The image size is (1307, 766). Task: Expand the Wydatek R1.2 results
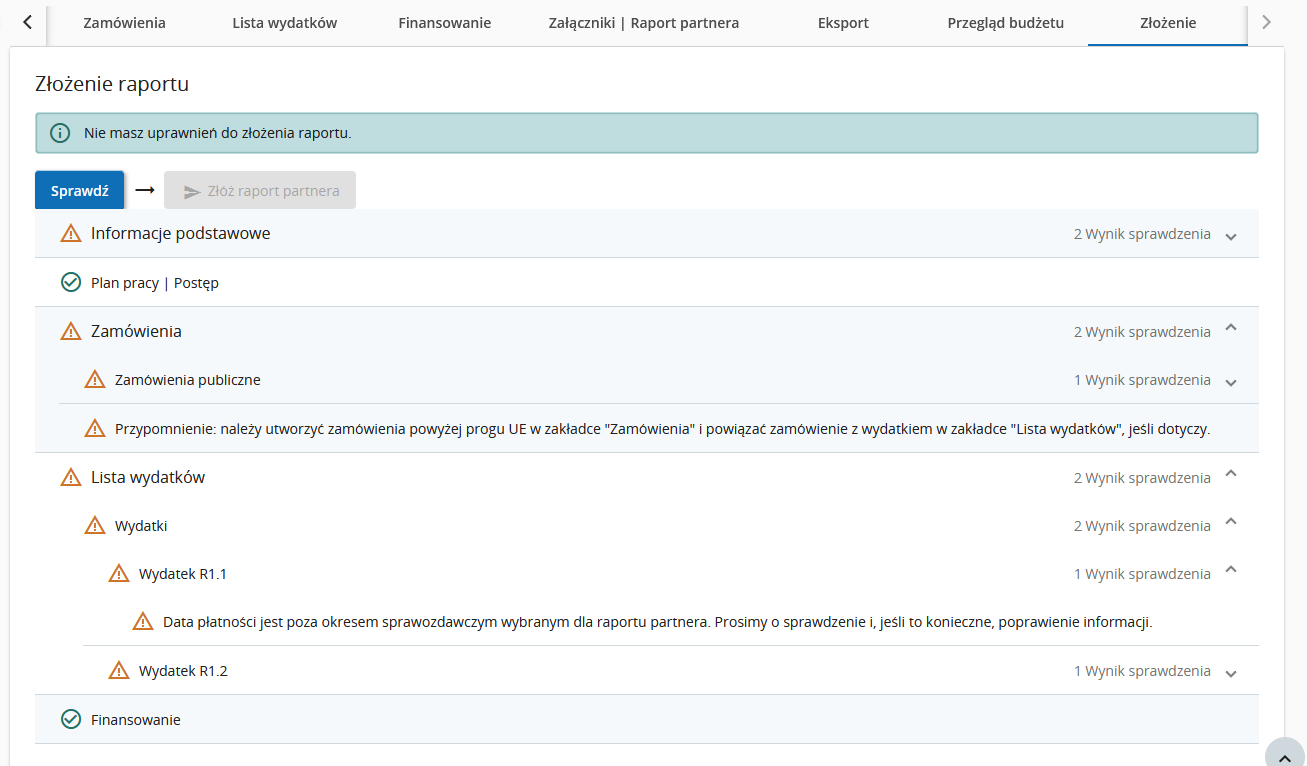click(1231, 673)
